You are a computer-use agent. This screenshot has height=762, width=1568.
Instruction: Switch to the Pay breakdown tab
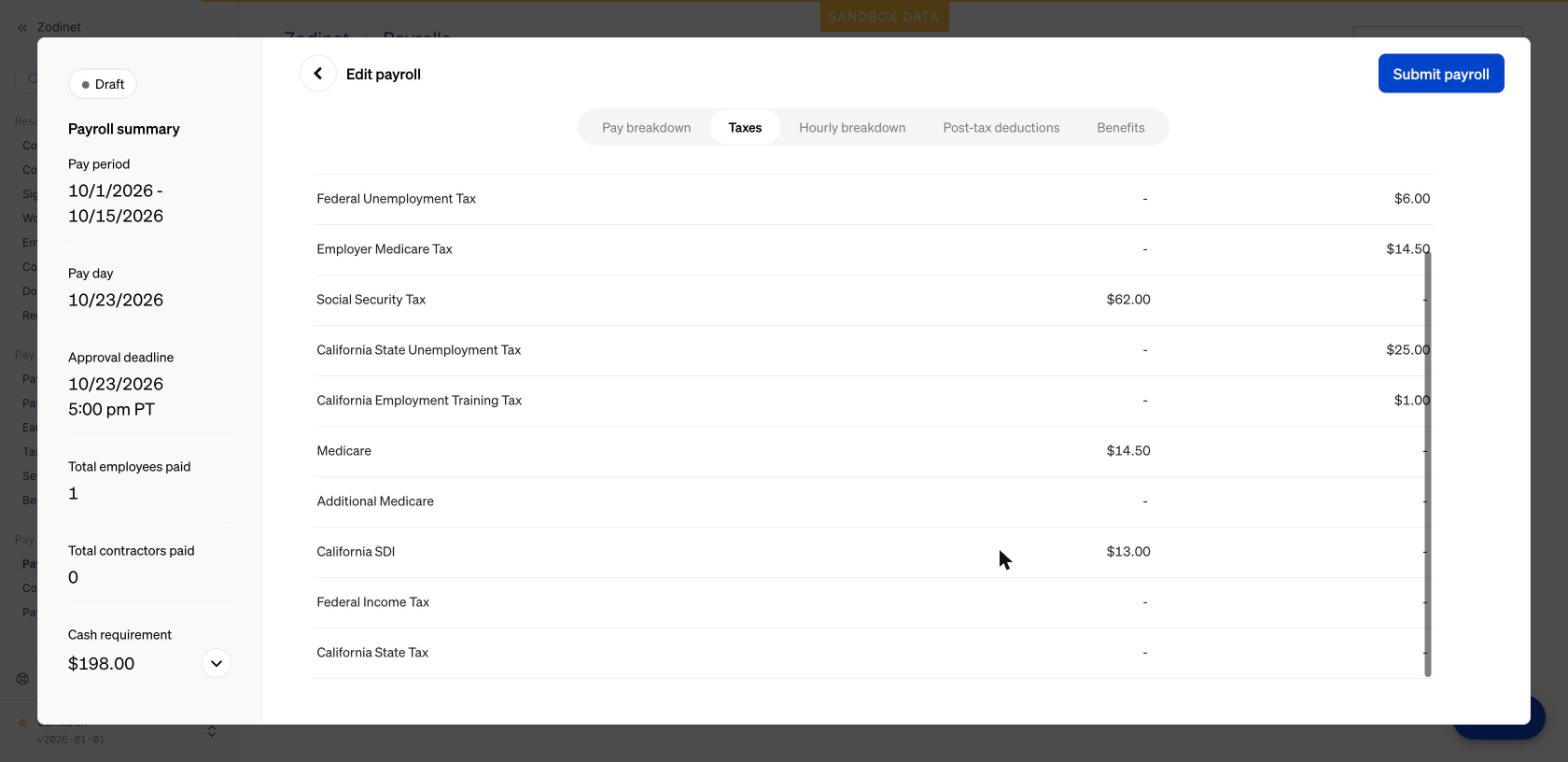tap(646, 128)
